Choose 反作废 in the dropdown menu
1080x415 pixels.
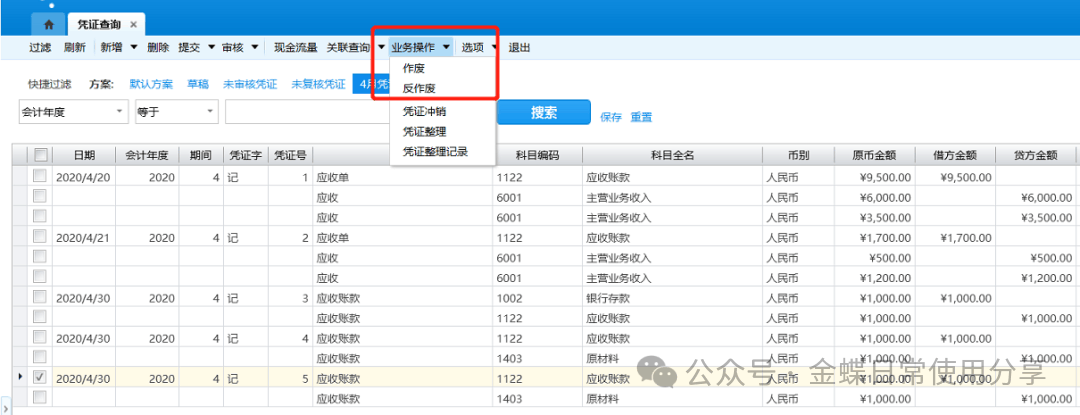pos(418,88)
